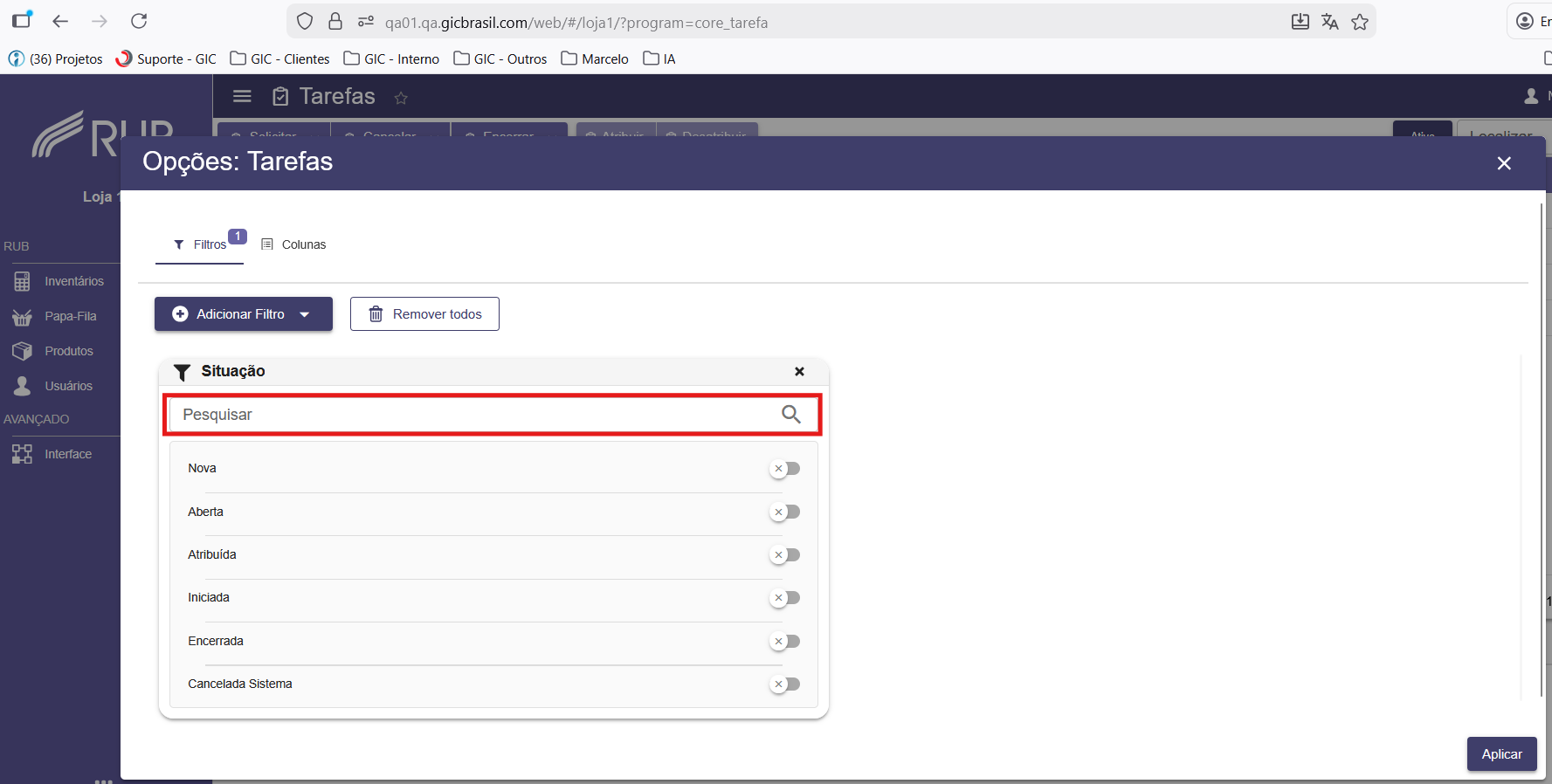Open Produtos box icon in sidebar

[22, 351]
